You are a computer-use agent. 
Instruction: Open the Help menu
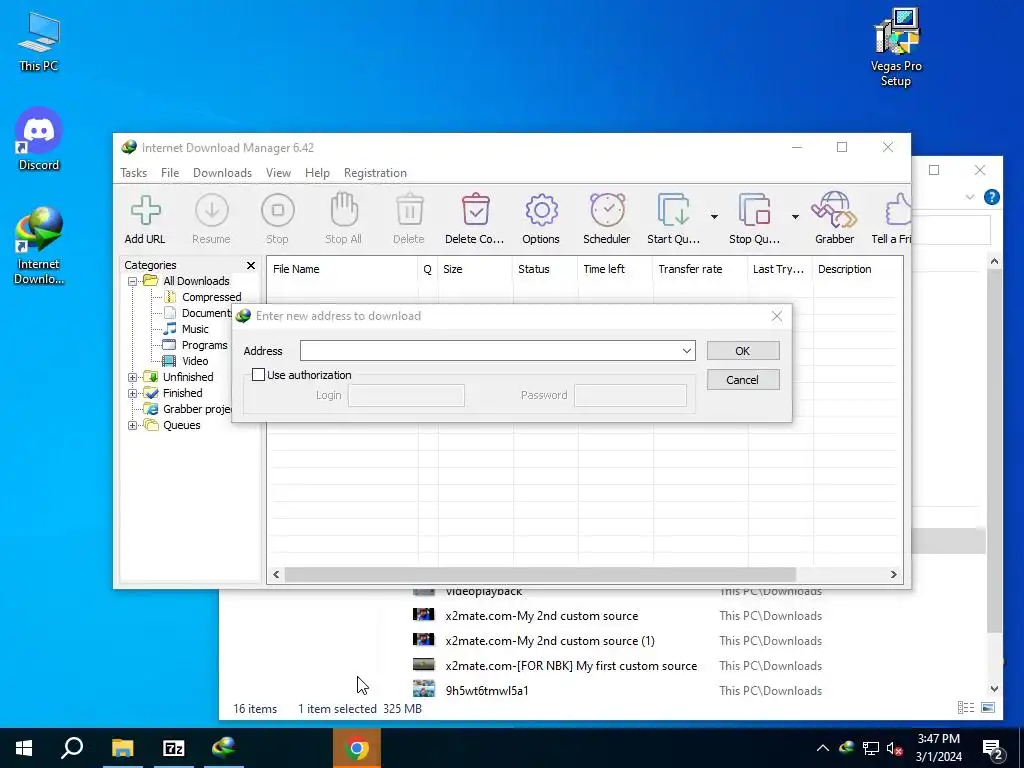(x=317, y=173)
